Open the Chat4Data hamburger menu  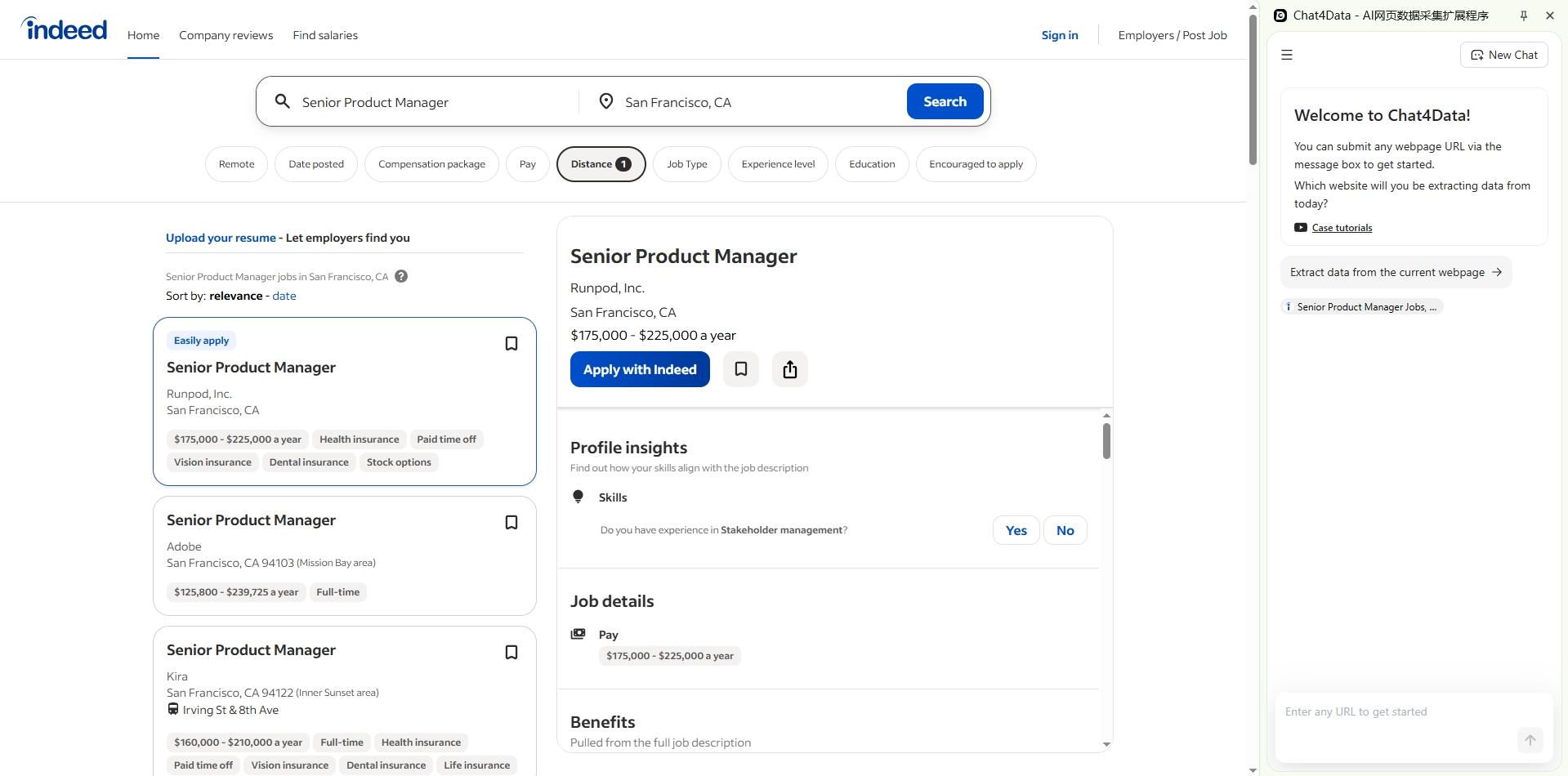click(1287, 56)
